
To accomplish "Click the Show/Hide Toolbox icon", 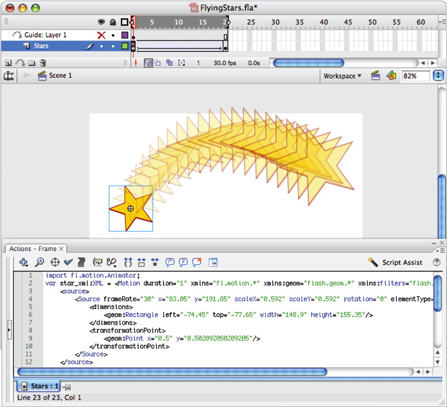I will [213, 262].
